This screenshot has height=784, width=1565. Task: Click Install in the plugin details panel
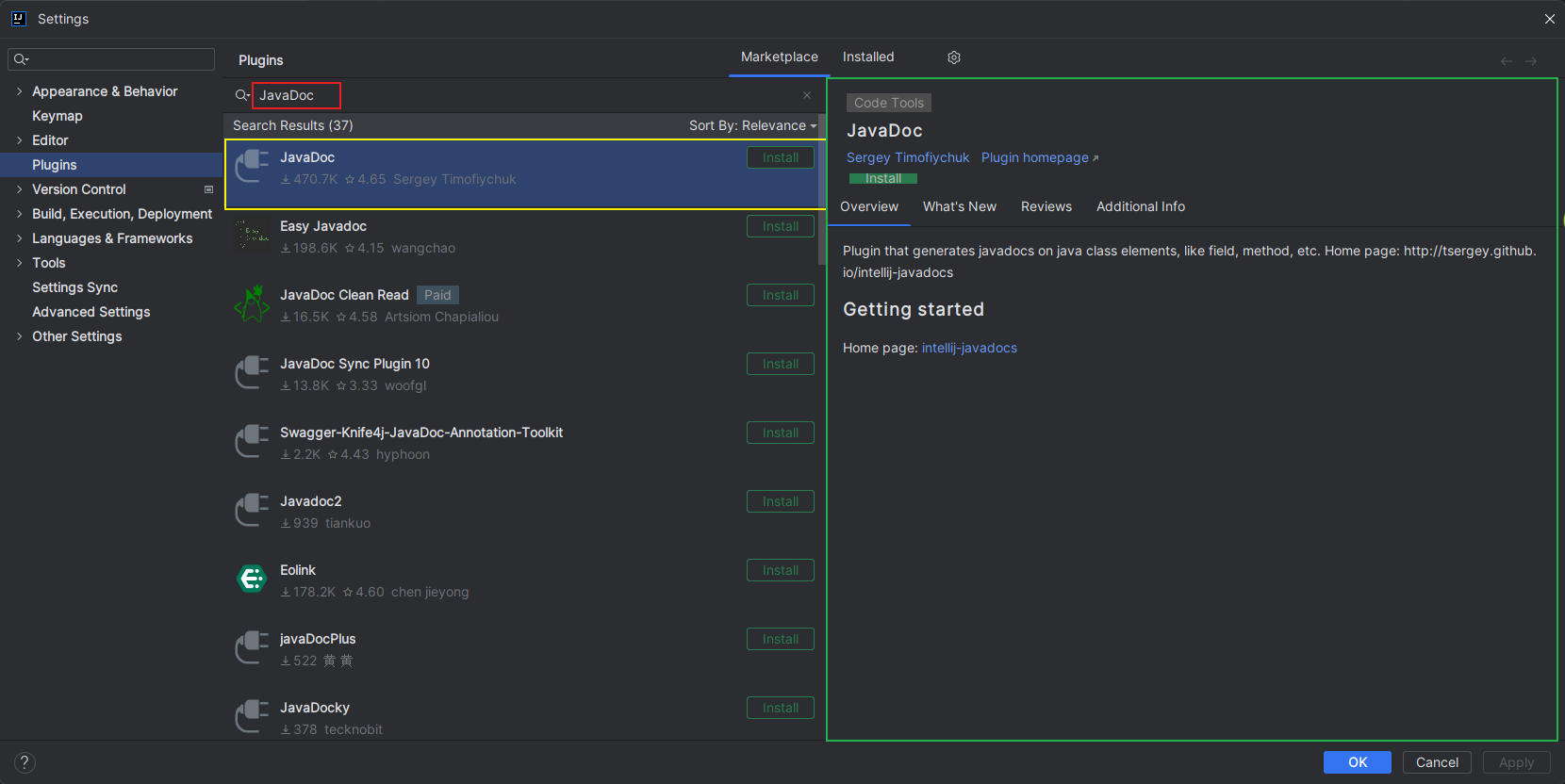(x=883, y=178)
